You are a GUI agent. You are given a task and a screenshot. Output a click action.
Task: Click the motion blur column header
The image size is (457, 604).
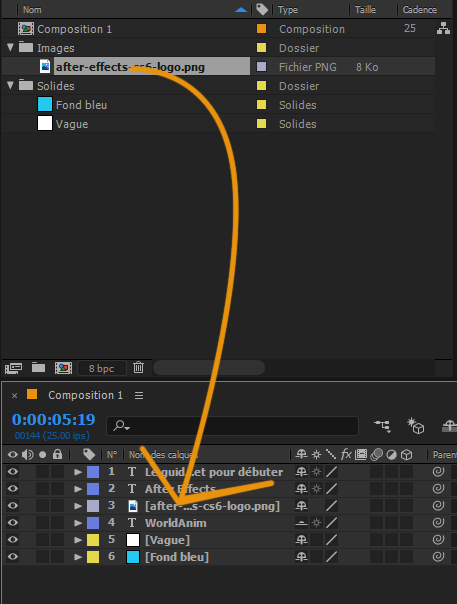tap(376, 455)
